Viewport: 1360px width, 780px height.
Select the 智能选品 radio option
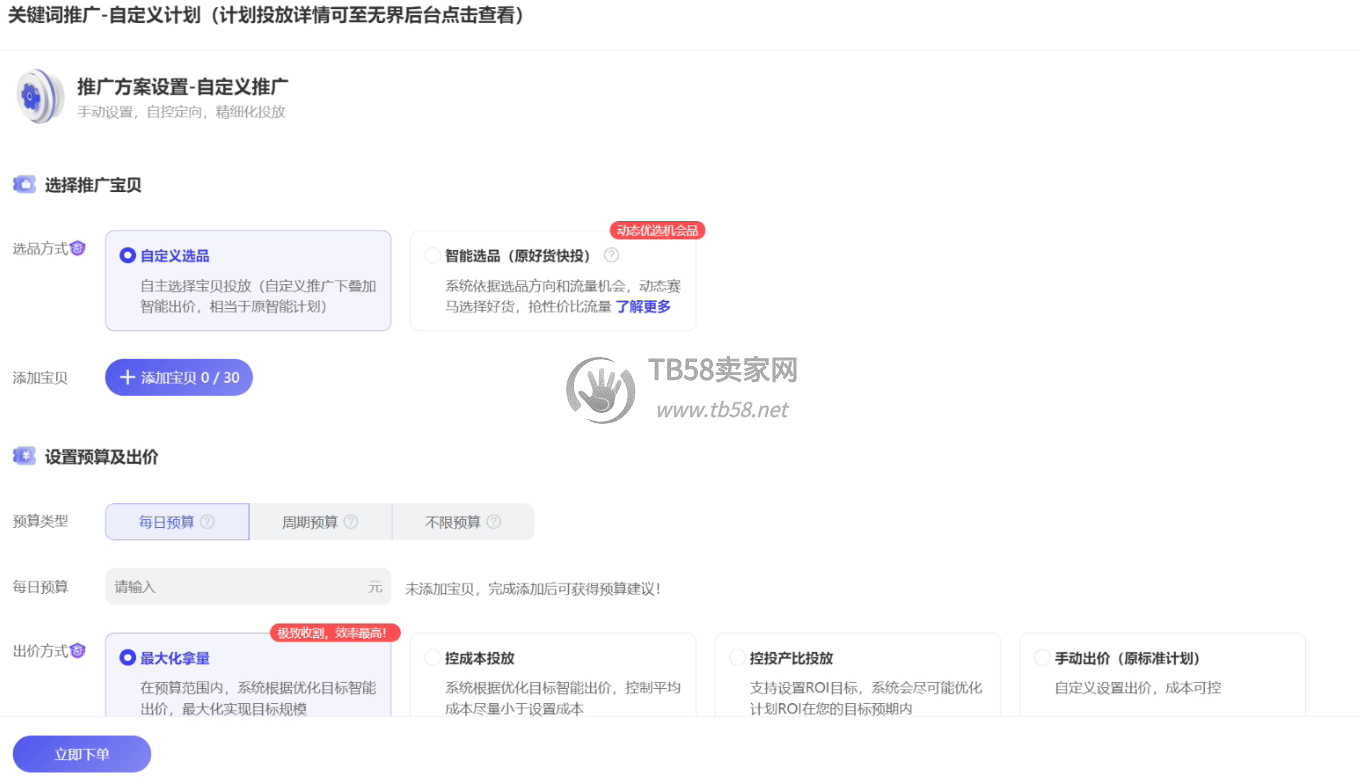[432, 255]
